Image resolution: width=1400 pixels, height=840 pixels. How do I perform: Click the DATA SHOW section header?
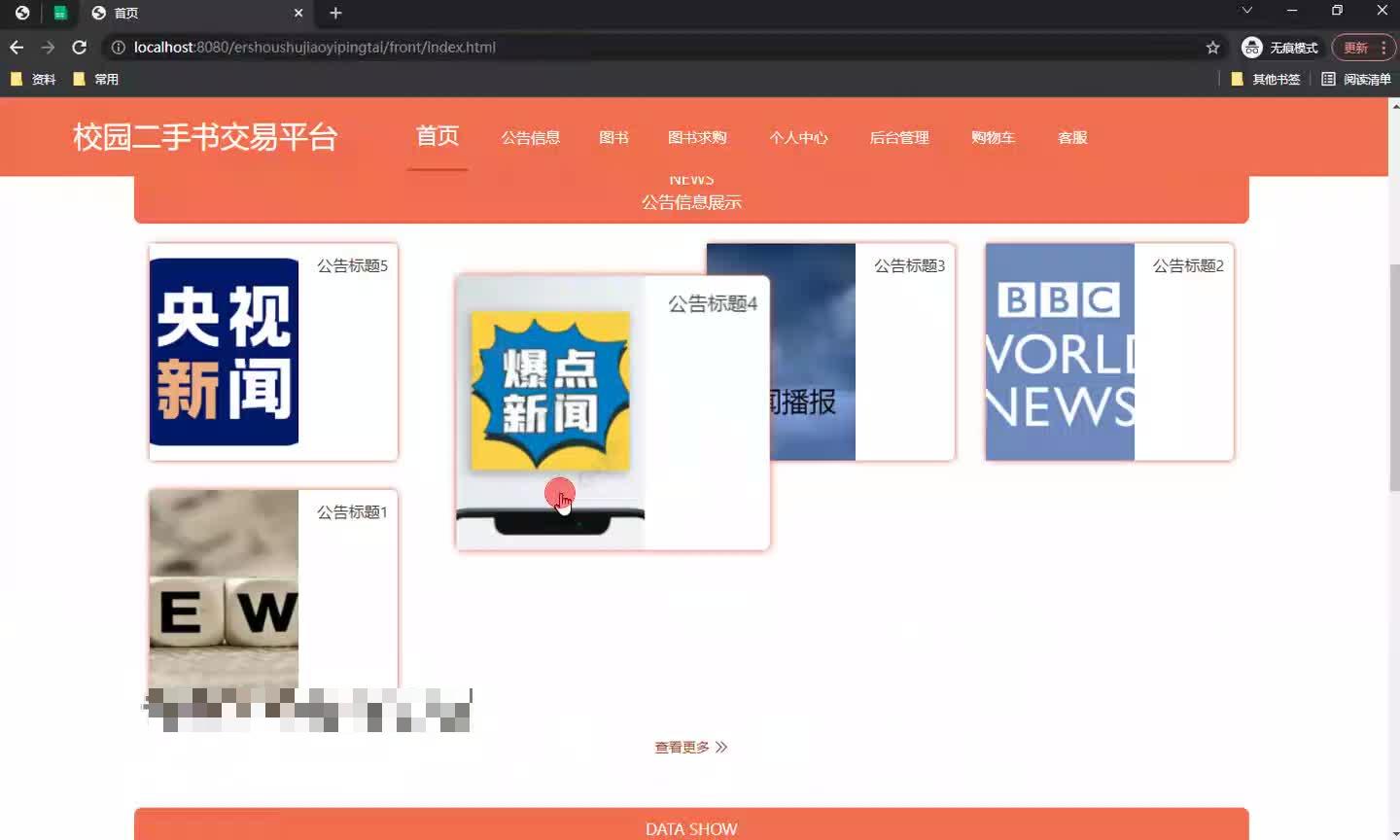tap(691, 829)
